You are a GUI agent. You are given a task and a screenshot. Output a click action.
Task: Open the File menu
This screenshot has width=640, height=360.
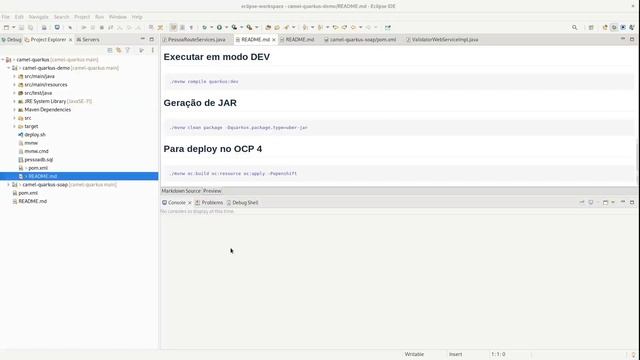[6, 17]
